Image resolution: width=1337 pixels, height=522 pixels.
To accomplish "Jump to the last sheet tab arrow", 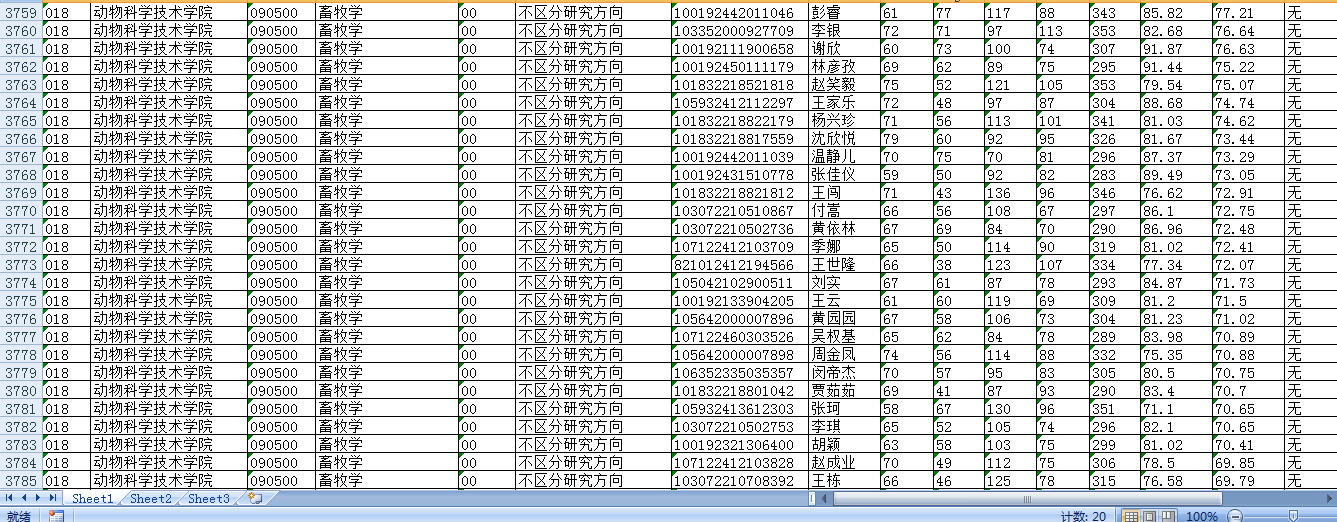I will (x=53, y=498).
